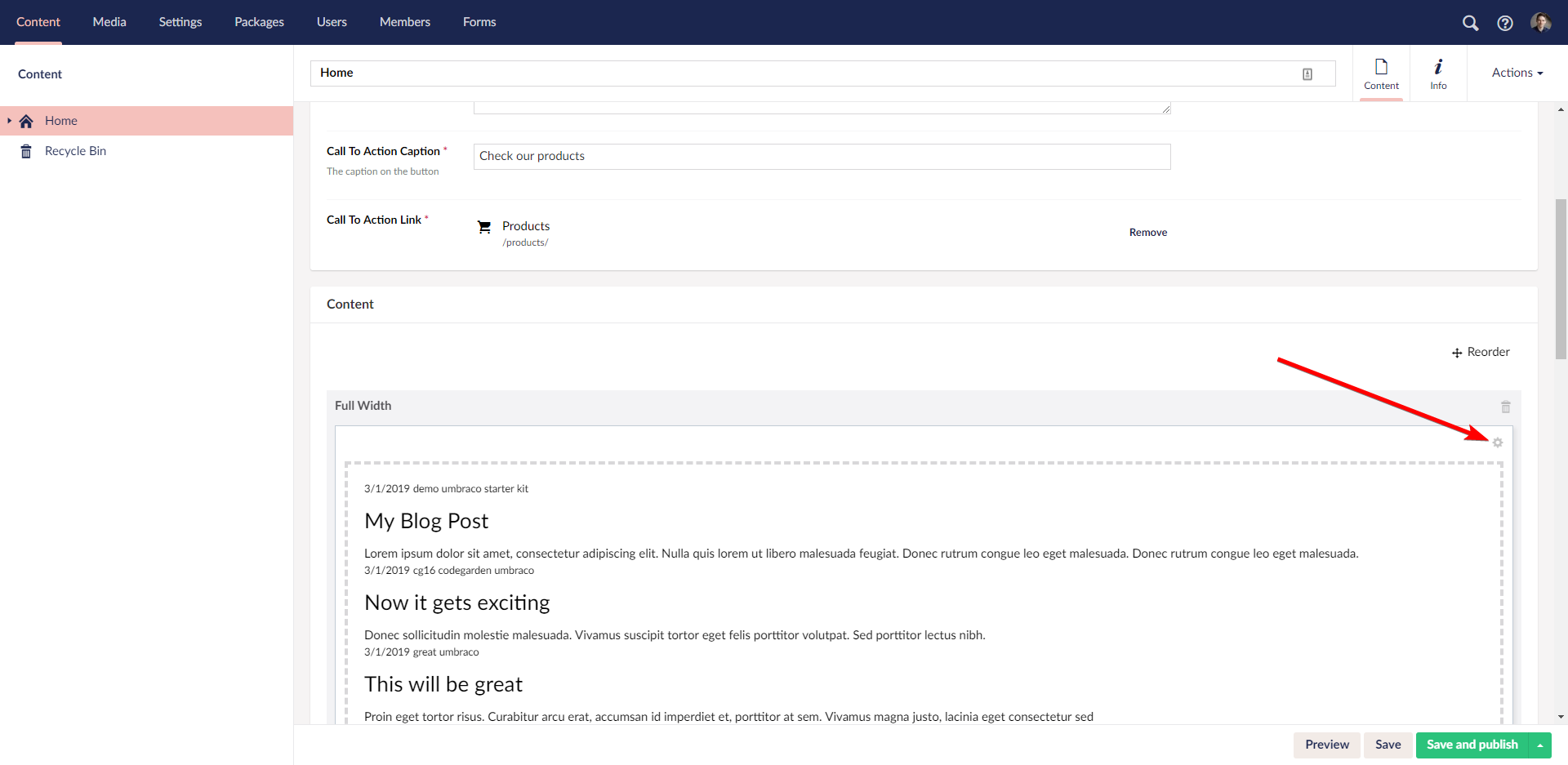
Task: Delete the Full Width row via trash icon
Action: [x=1505, y=406]
